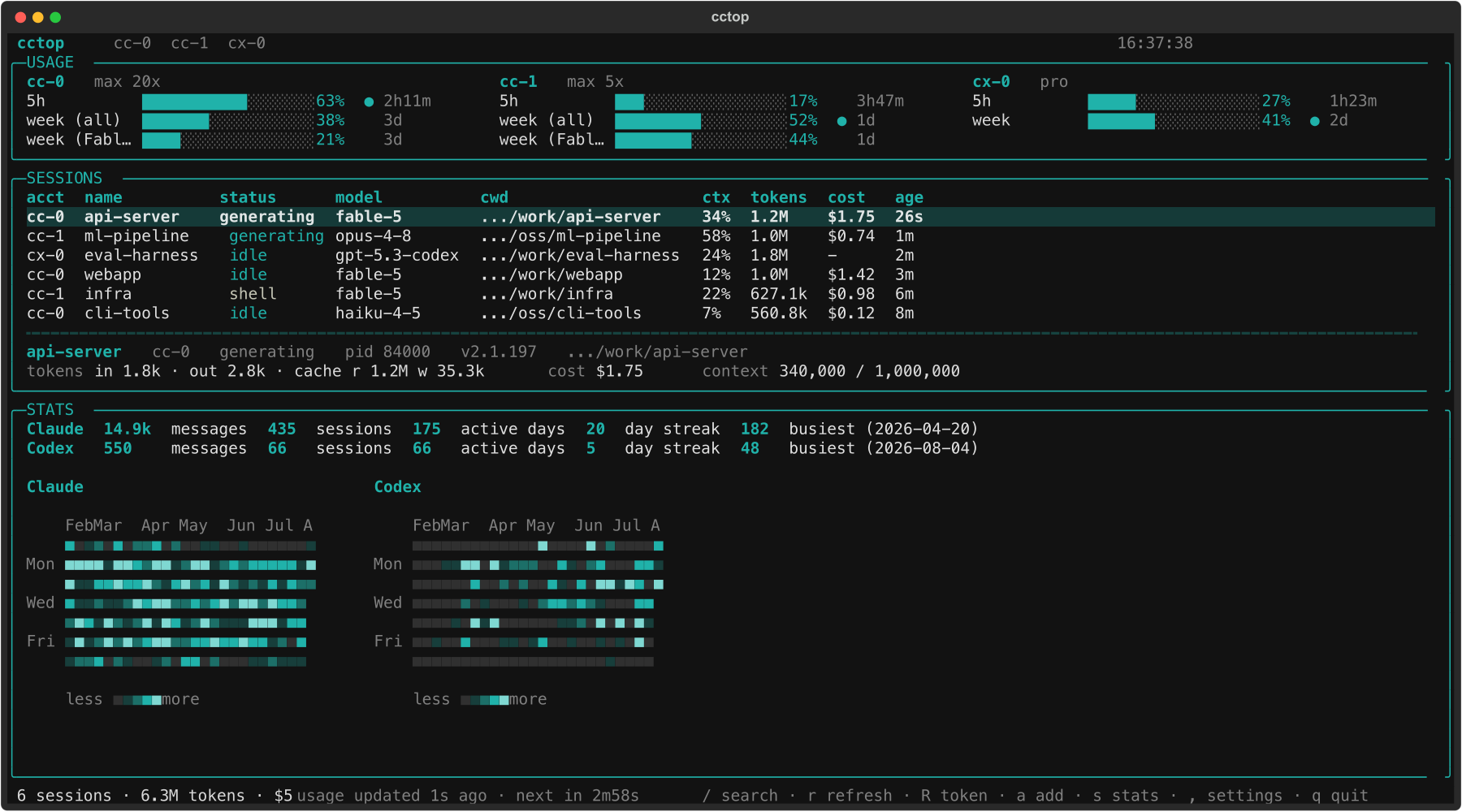Click the gpt-5.3-codex model cell

coord(397,256)
